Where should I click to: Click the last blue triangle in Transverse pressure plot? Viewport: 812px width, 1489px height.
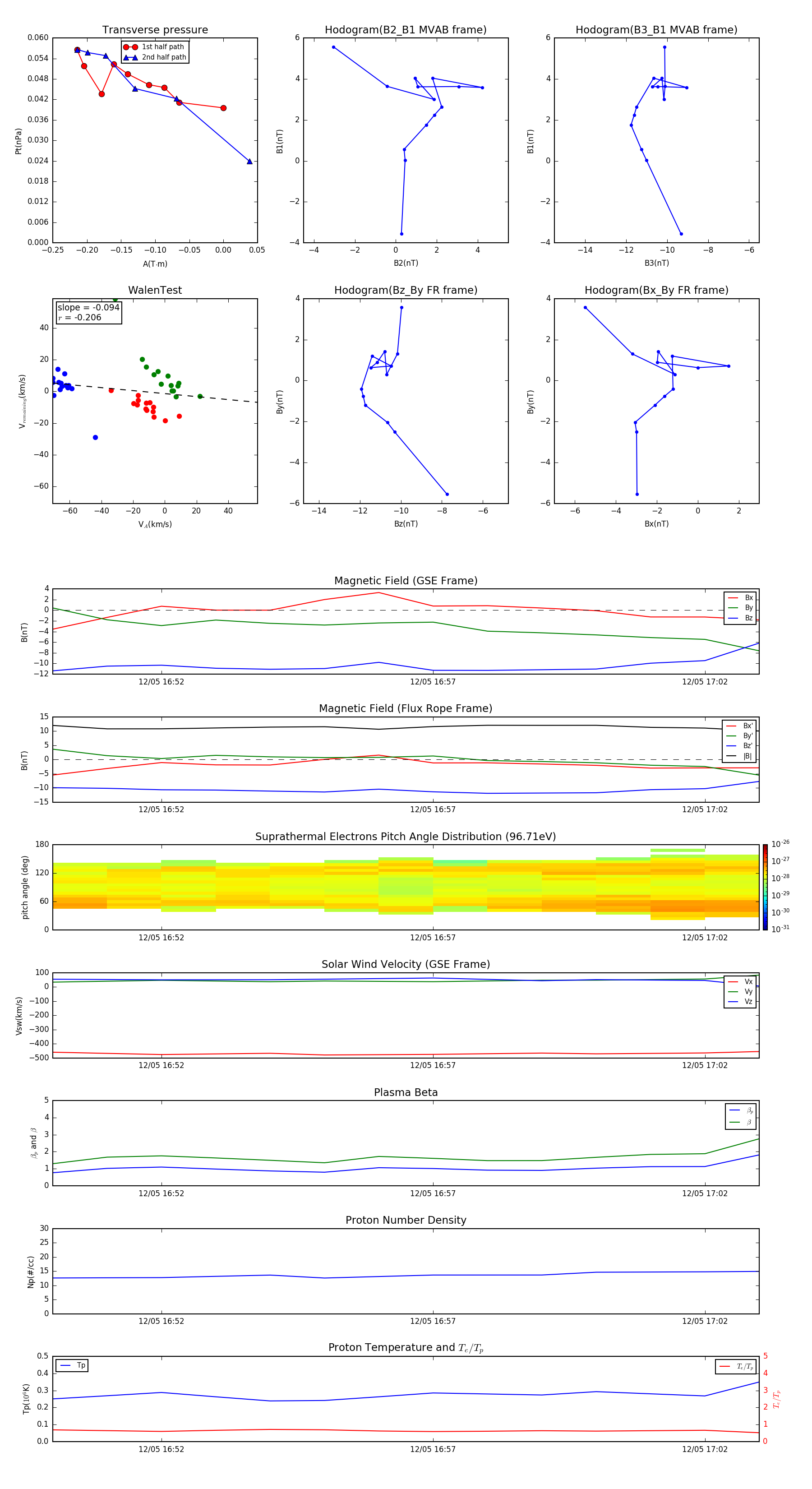tap(249, 161)
